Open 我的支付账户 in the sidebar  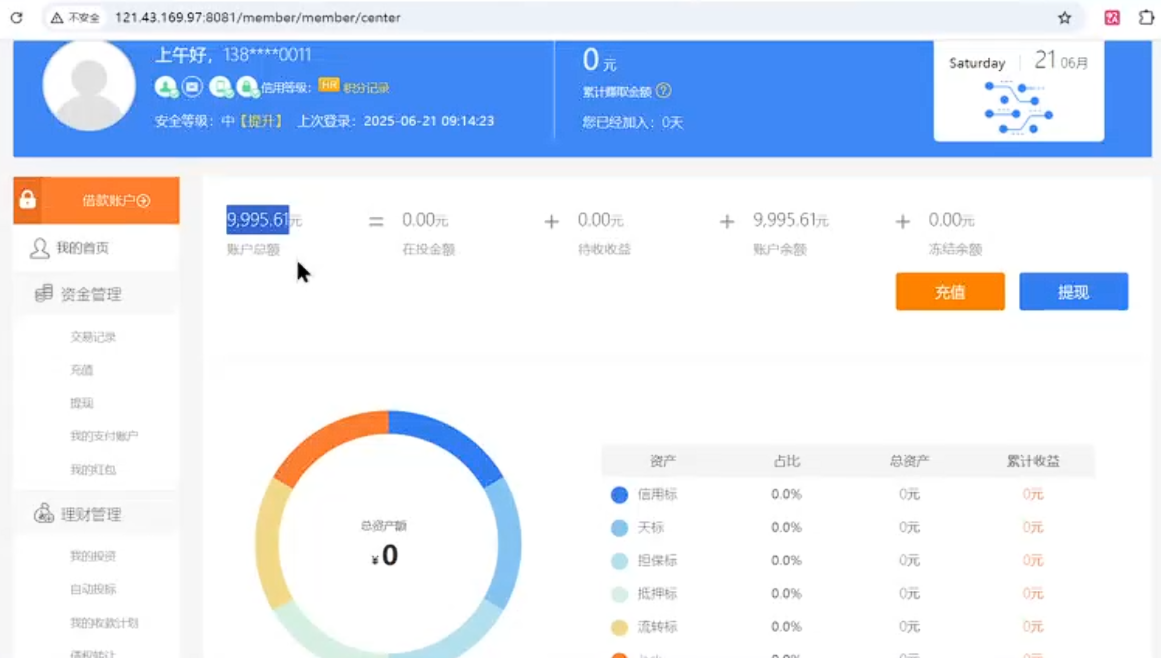tap(104, 436)
